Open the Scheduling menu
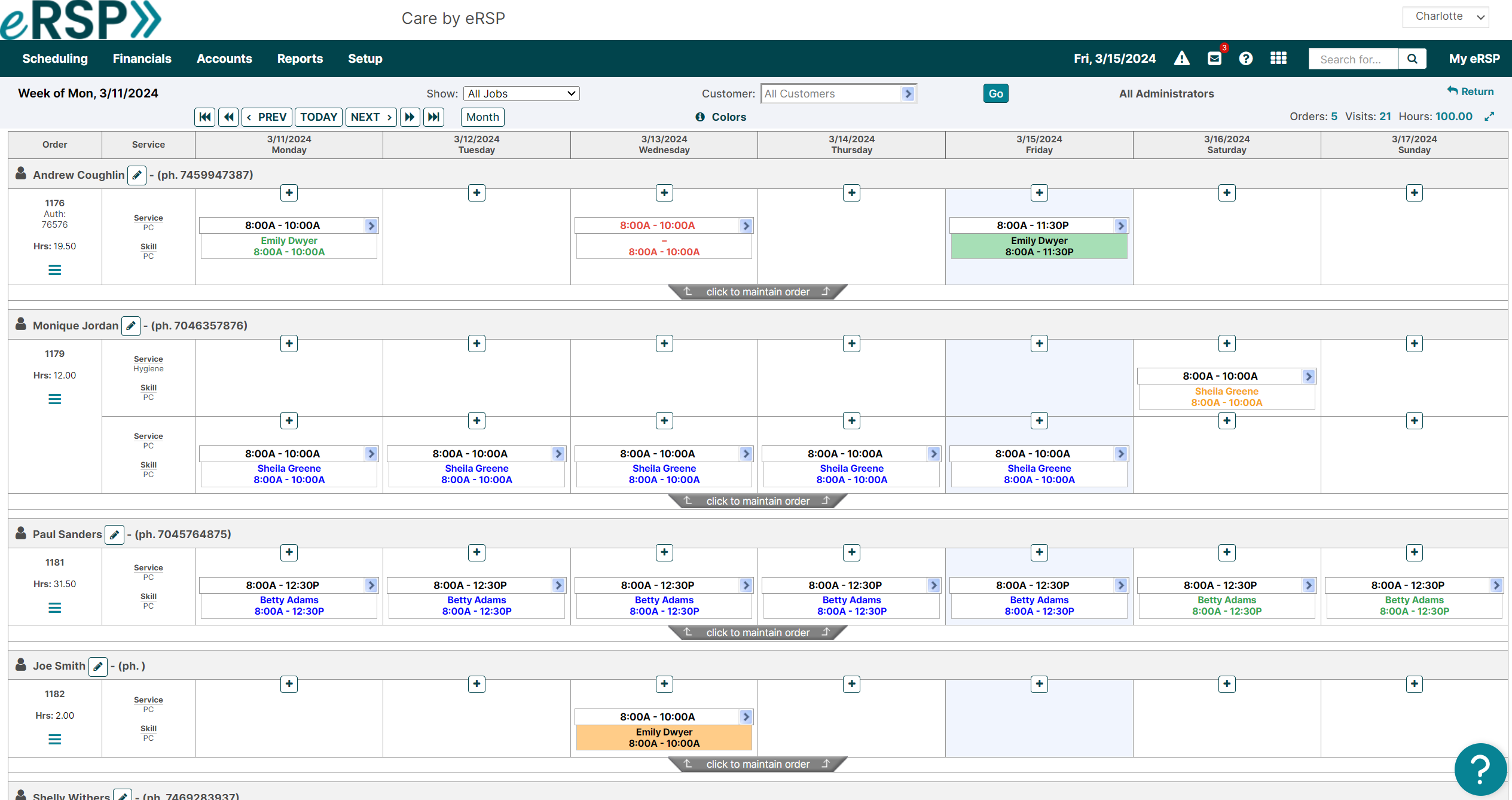1512x800 pixels. click(54, 58)
